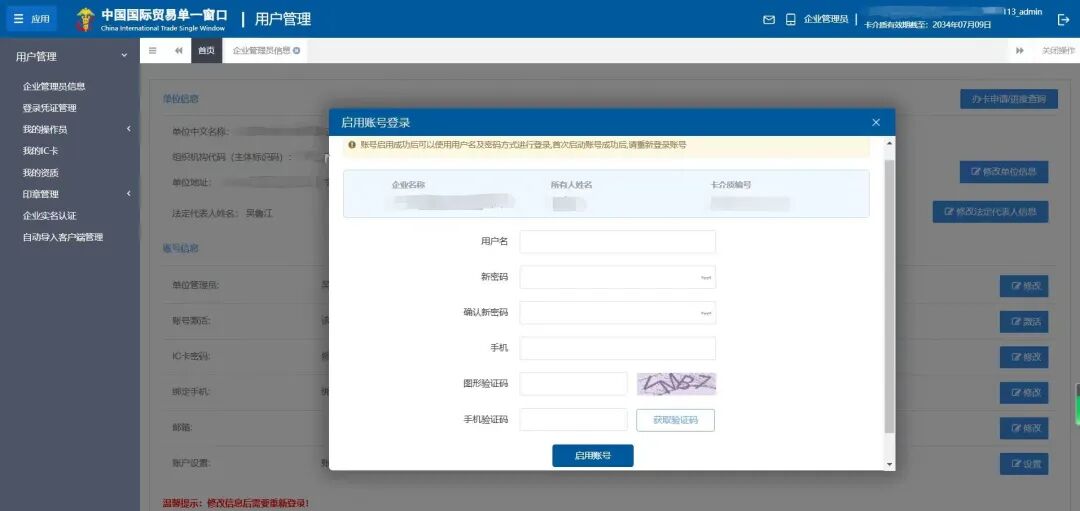
Task: Open 登录凭证管理 in the sidebar
Action: (x=50, y=108)
